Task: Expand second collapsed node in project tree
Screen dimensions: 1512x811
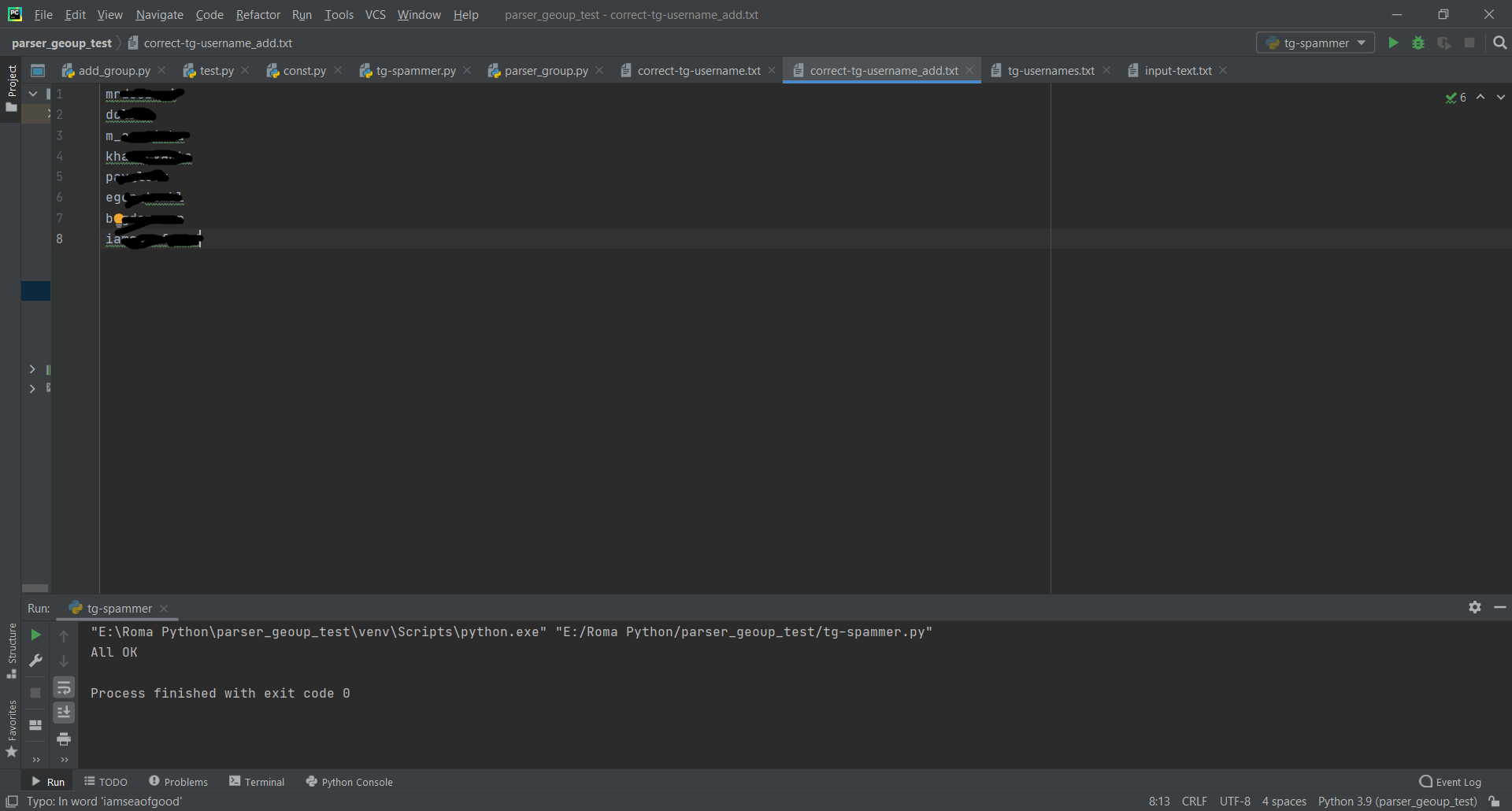Action: [32, 389]
